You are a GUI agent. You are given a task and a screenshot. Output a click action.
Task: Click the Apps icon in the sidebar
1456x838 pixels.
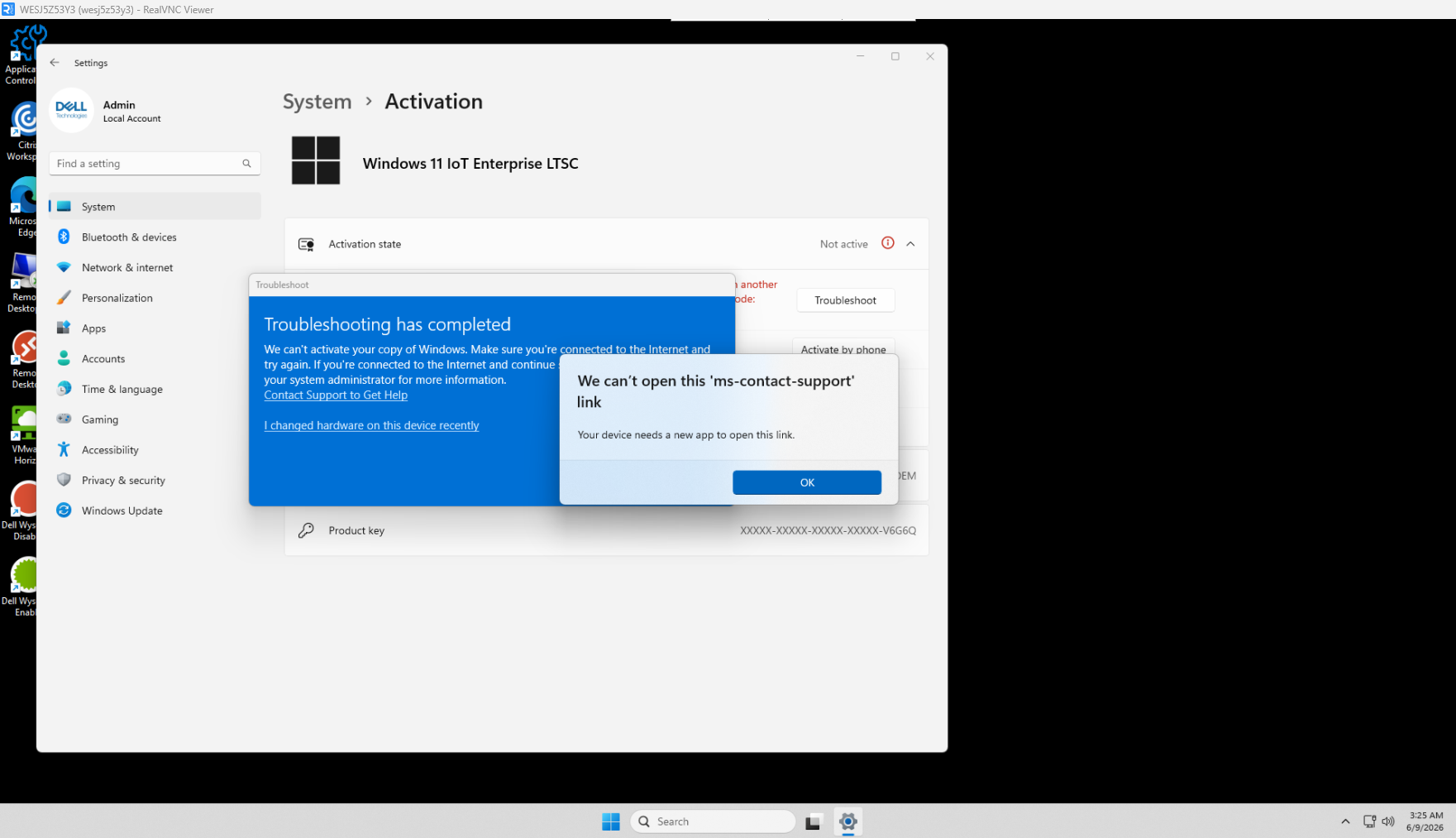(64, 328)
